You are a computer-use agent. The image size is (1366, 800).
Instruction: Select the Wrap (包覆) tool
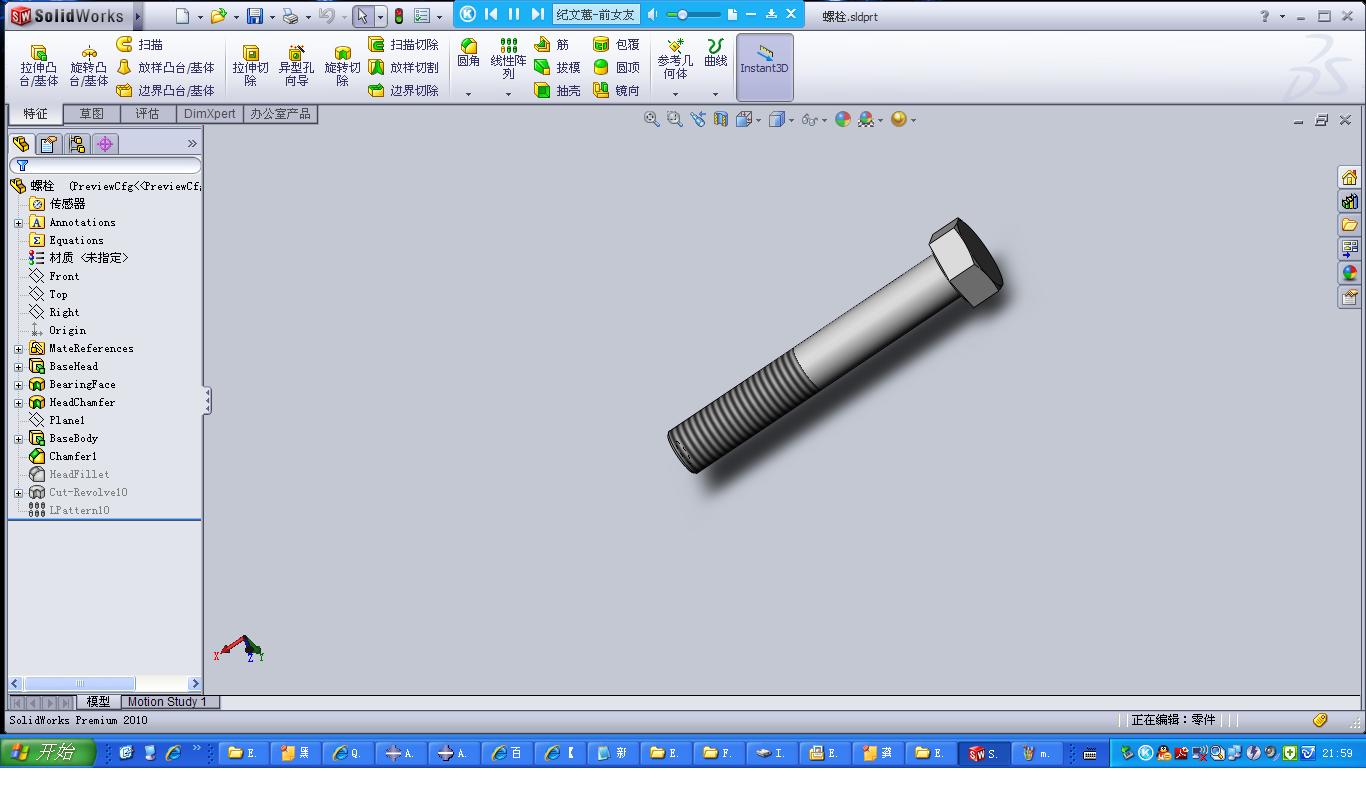tap(616, 45)
